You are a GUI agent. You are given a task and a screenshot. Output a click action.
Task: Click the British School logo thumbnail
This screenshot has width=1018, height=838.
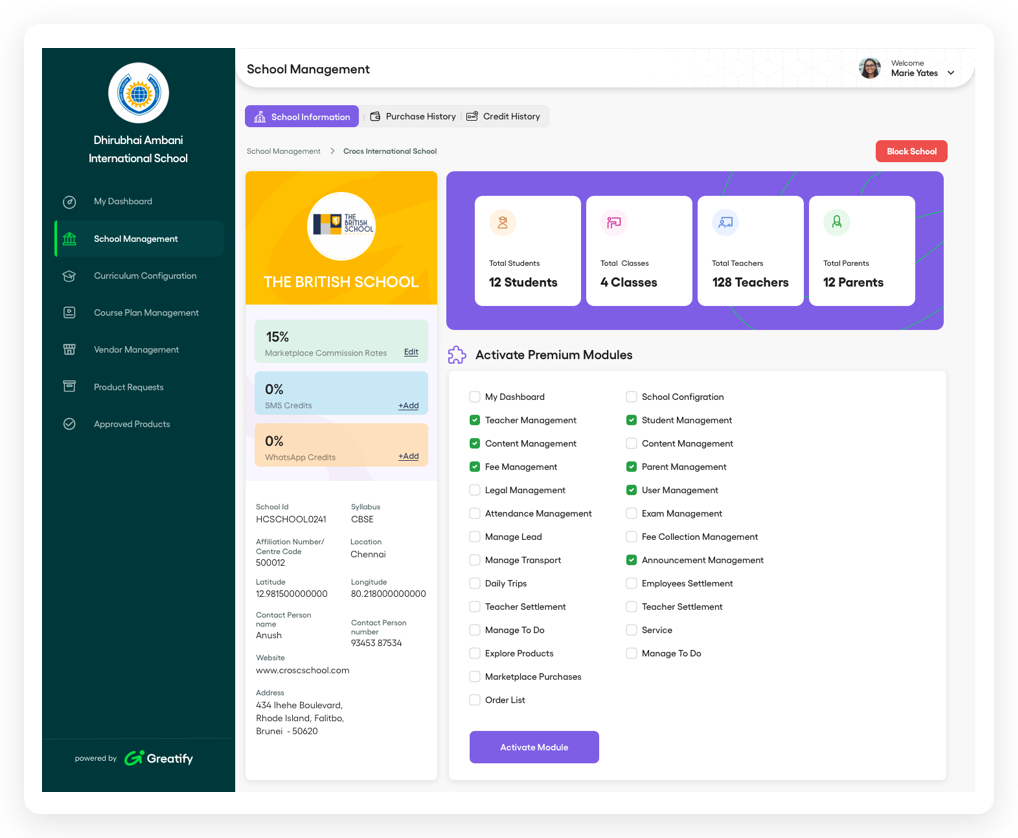point(341,226)
